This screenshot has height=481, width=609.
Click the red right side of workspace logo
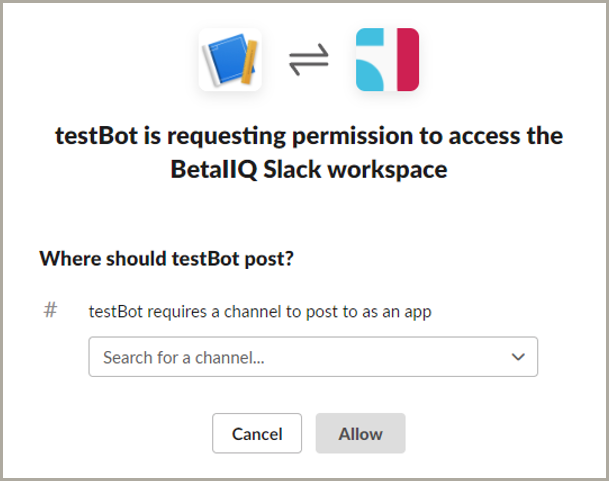(407, 60)
